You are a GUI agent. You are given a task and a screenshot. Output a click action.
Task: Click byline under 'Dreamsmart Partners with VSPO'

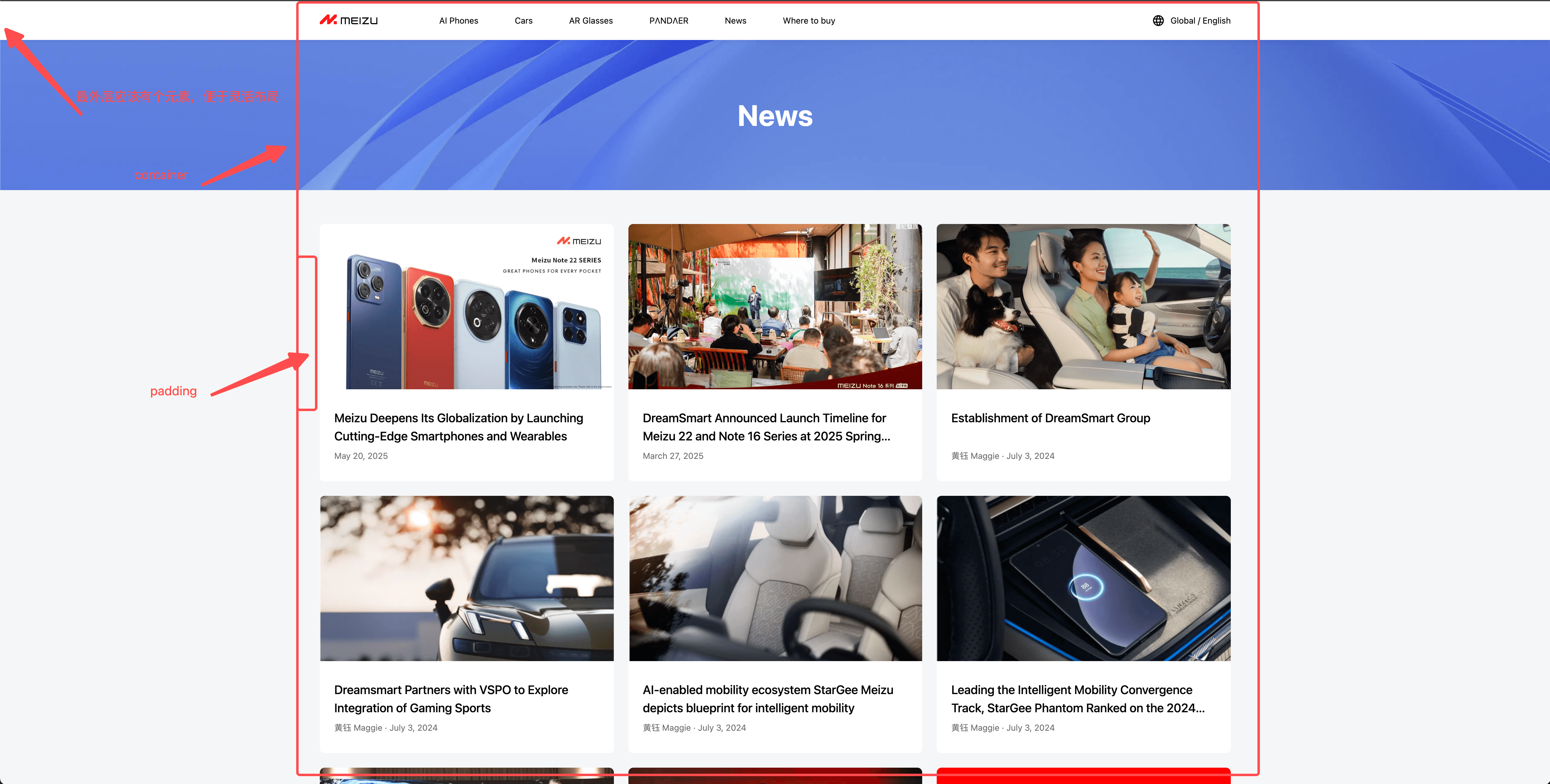click(x=386, y=727)
